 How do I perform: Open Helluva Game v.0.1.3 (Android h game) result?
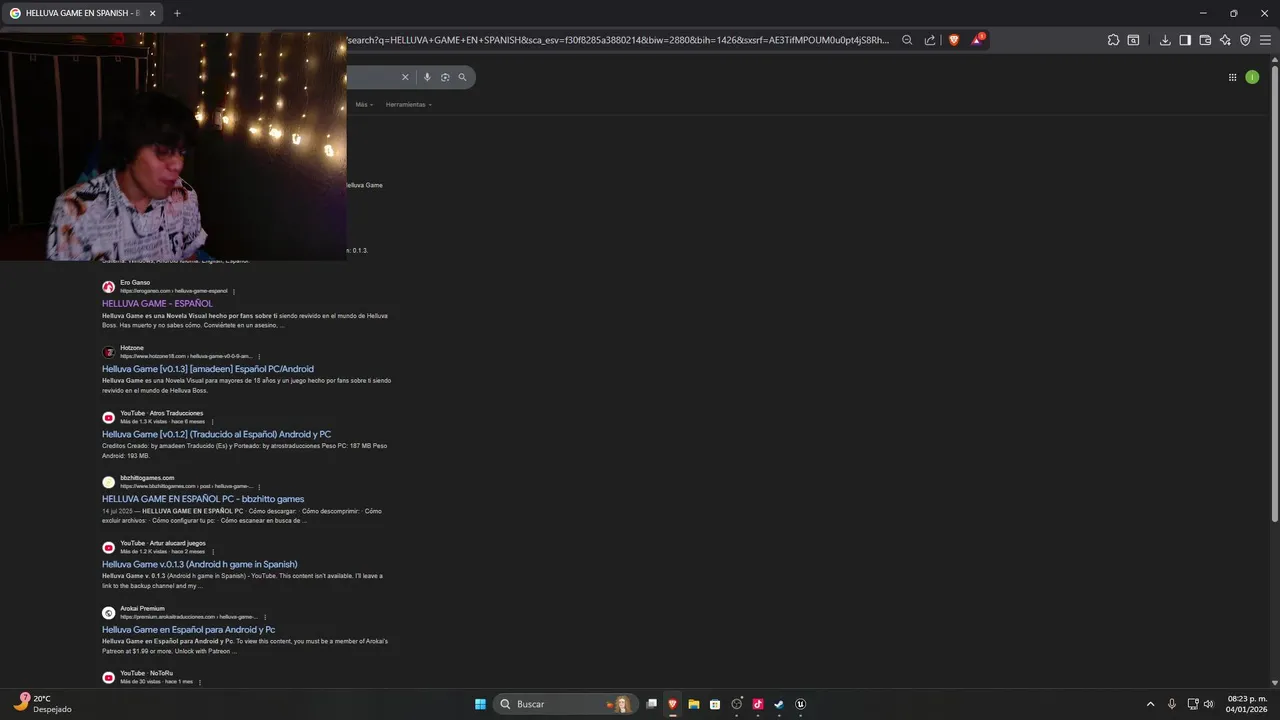(200, 564)
